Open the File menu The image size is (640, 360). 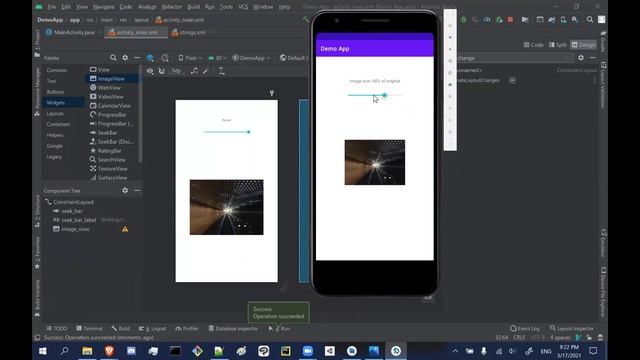click(x=51, y=7)
